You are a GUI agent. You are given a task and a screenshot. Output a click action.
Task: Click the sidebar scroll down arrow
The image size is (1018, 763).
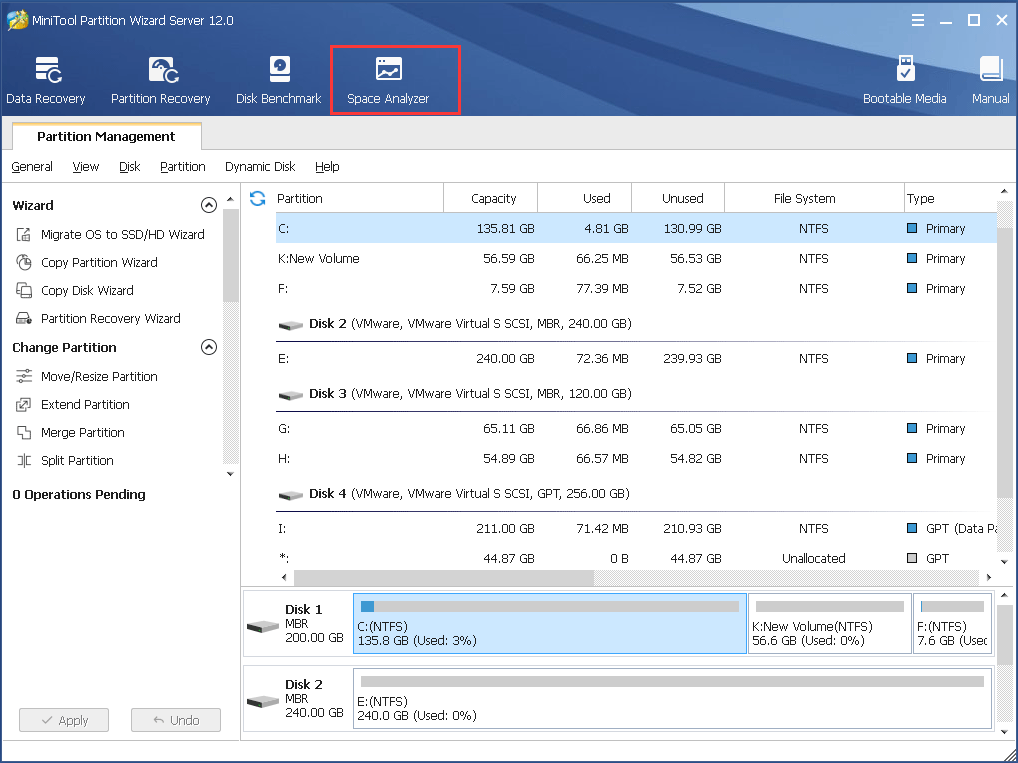(230, 474)
